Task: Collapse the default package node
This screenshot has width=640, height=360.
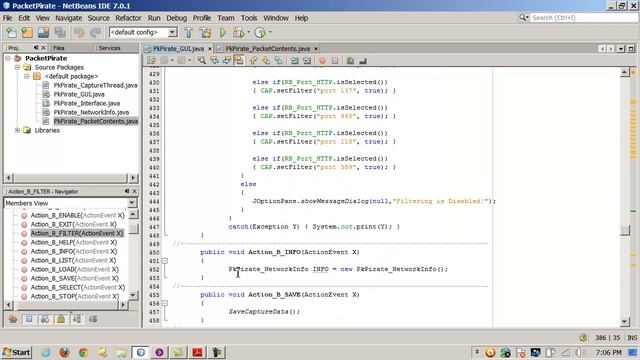Action: click(x=27, y=76)
